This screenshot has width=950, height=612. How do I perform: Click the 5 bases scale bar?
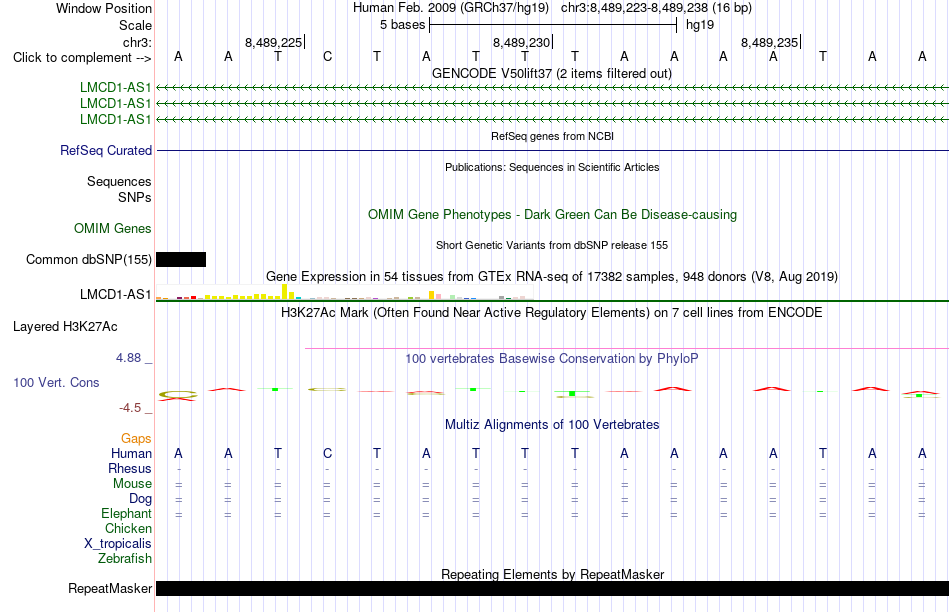click(x=553, y=25)
